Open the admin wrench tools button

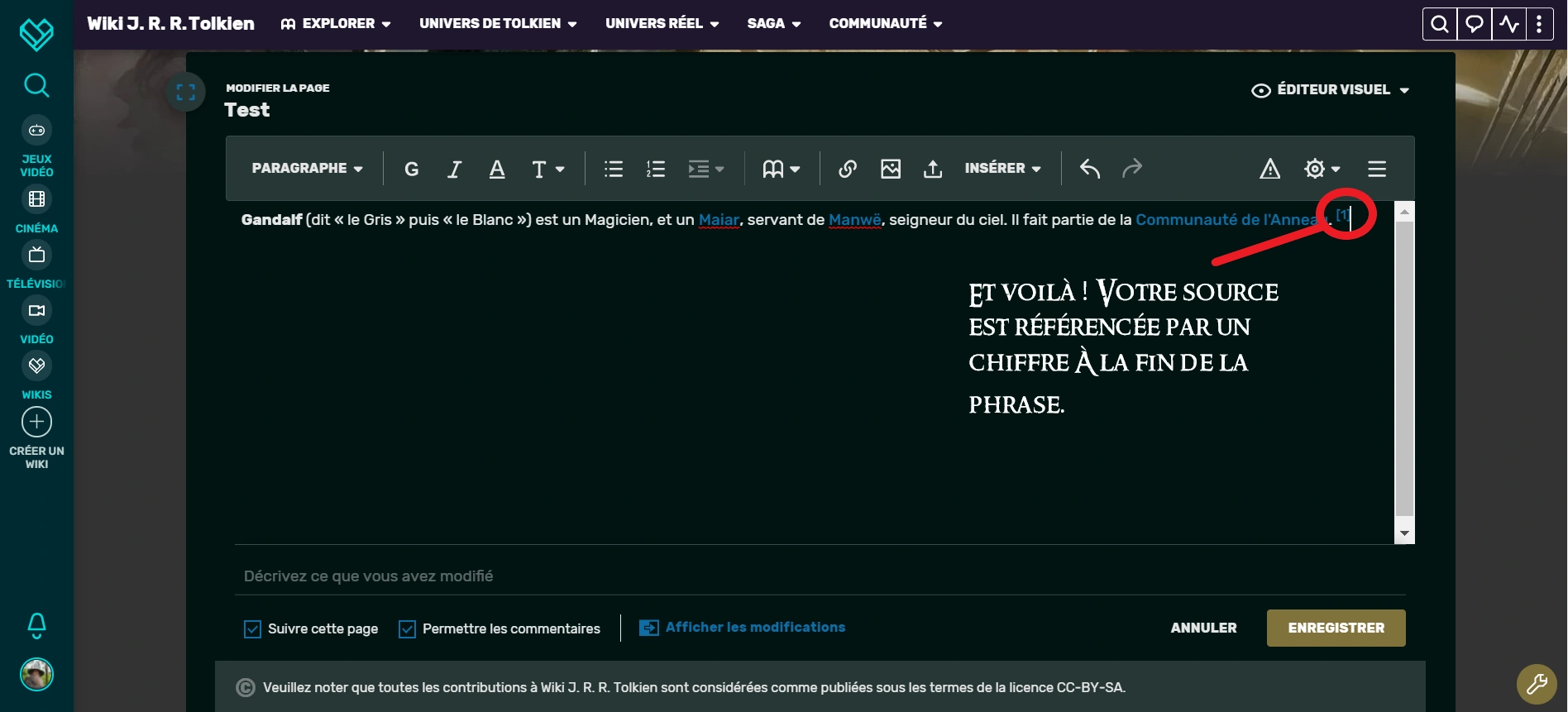1537,684
